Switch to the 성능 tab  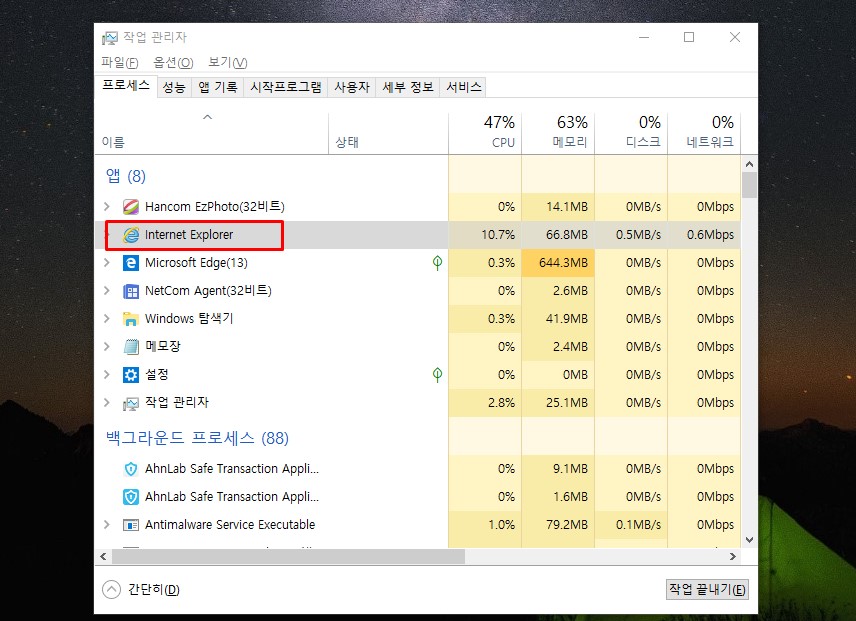coord(174,87)
